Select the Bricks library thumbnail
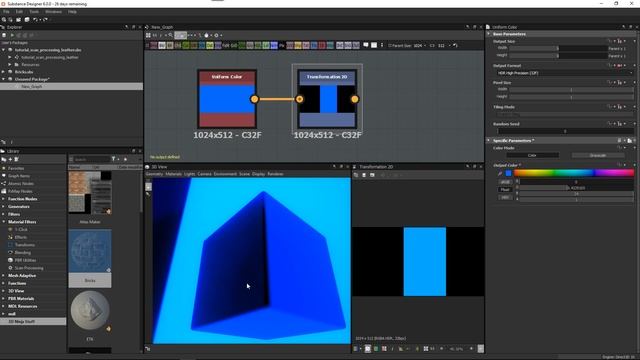Screen dimensions: 640x360 [90, 251]
